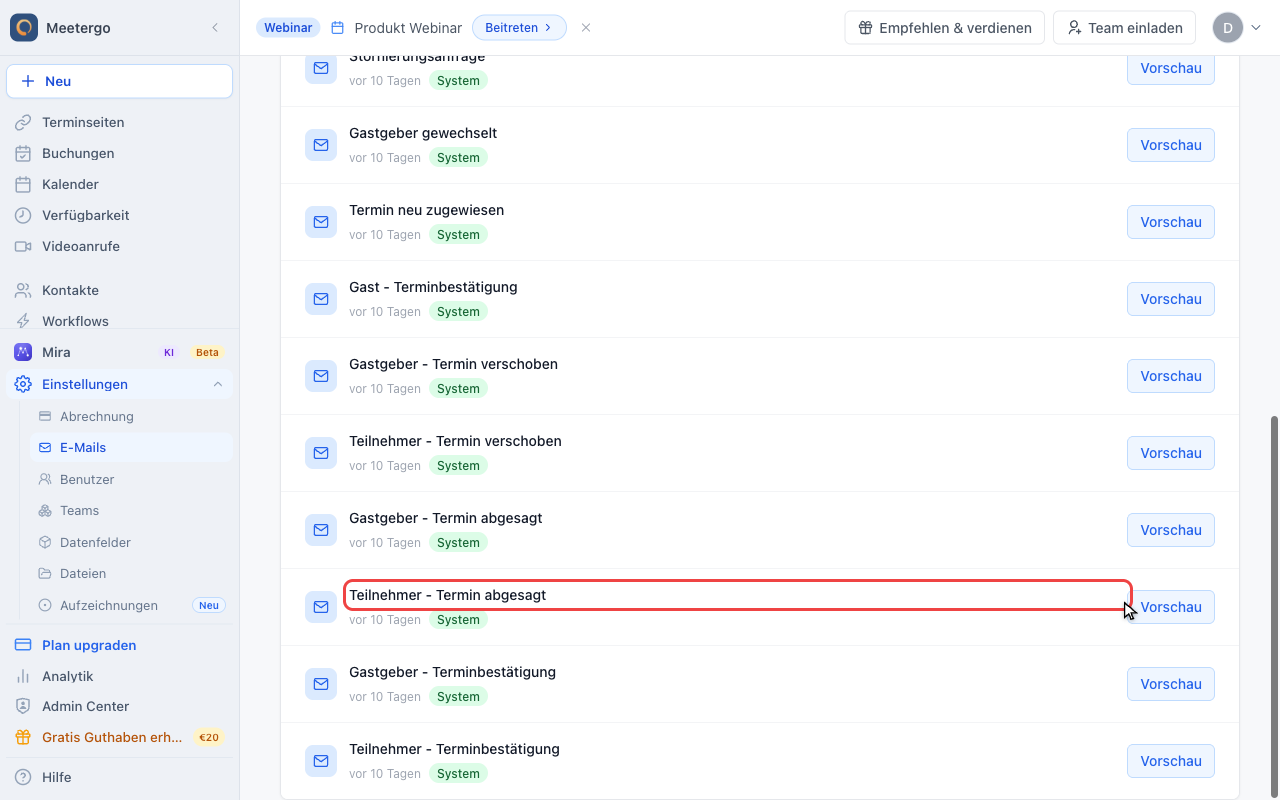Click the Plan upgraden card icon
Image resolution: width=1280 pixels, height=800 pixels.
[23, 645]
